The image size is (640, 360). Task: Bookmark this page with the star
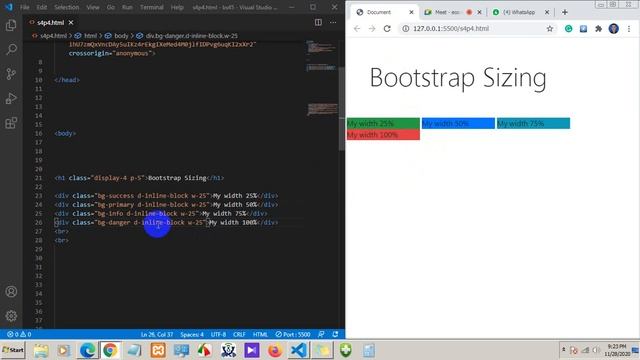coord(550,29)
